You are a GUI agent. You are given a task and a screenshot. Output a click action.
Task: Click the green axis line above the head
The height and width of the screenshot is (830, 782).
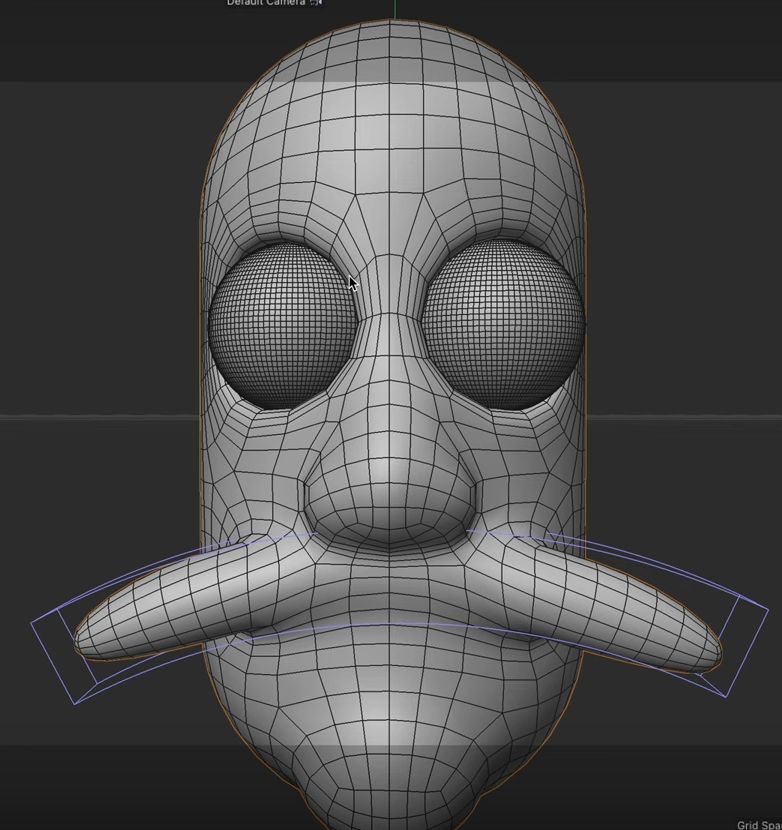pos(396,9)
